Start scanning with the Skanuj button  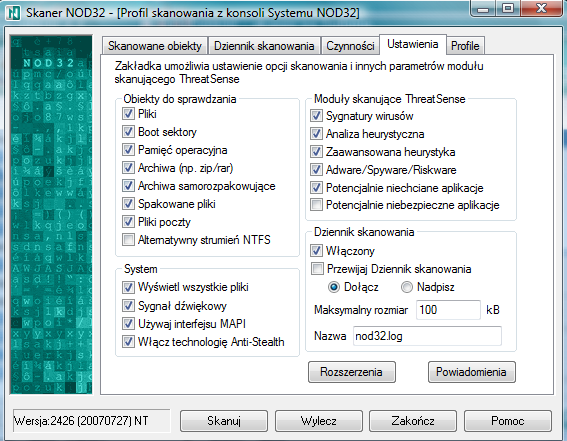pos(224,421)
